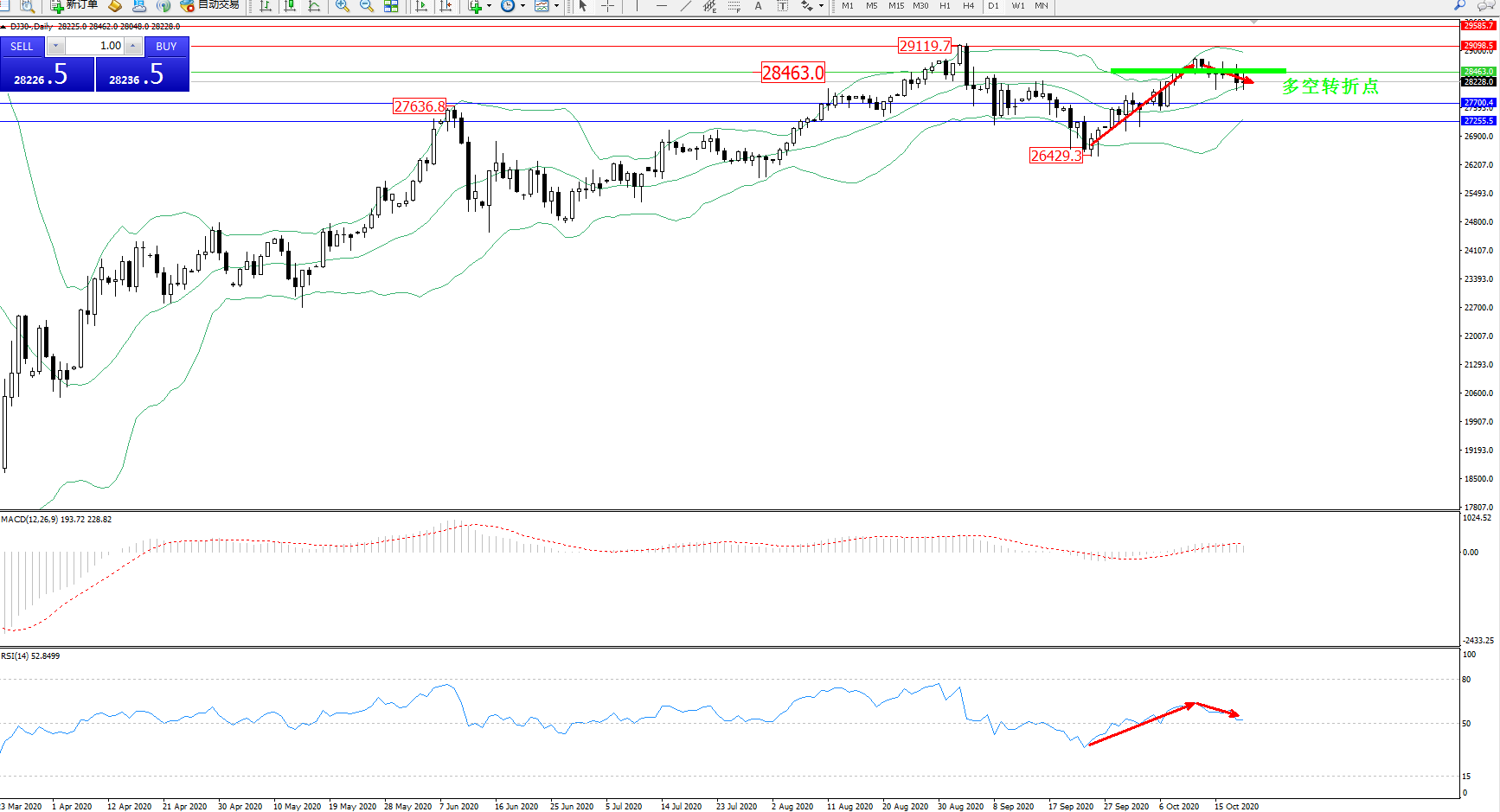
Task: Switch to the W1 timeframe
Action: point(1018,6)
